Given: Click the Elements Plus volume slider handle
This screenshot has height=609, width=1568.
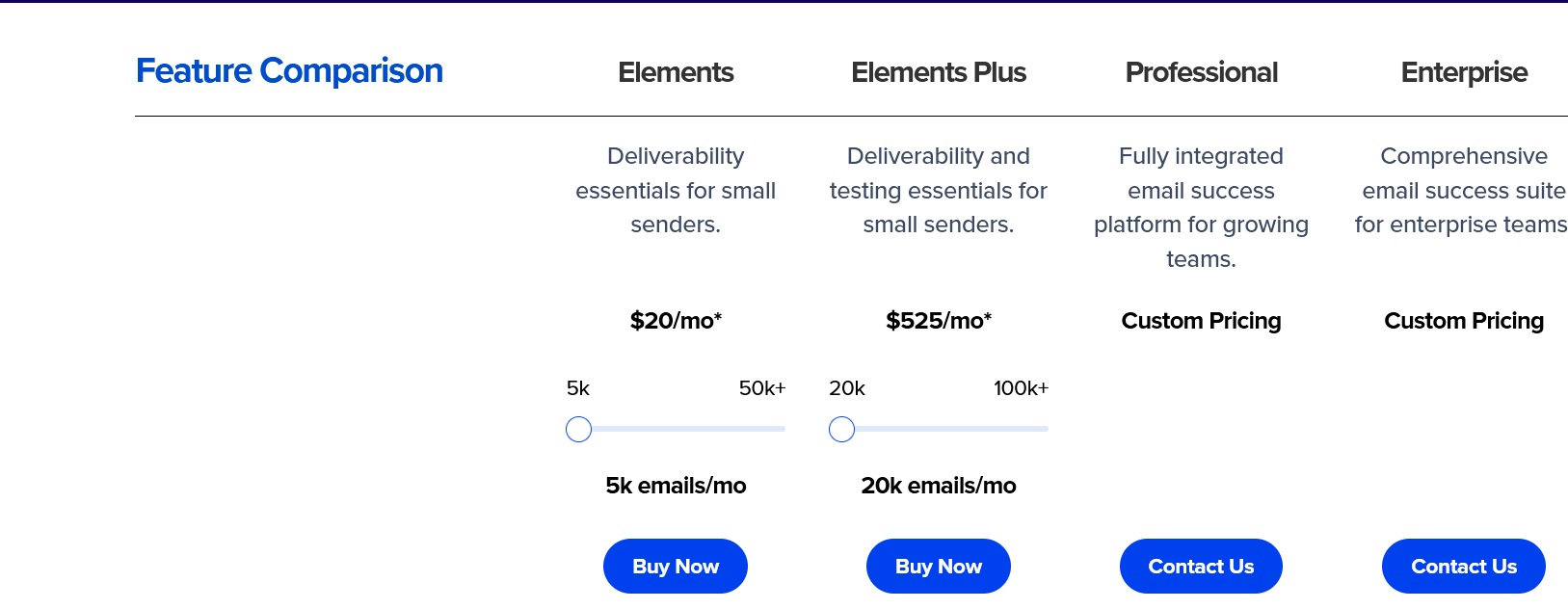Looking at the screenshot, I should pyautogui.click(x=841, y=430).
